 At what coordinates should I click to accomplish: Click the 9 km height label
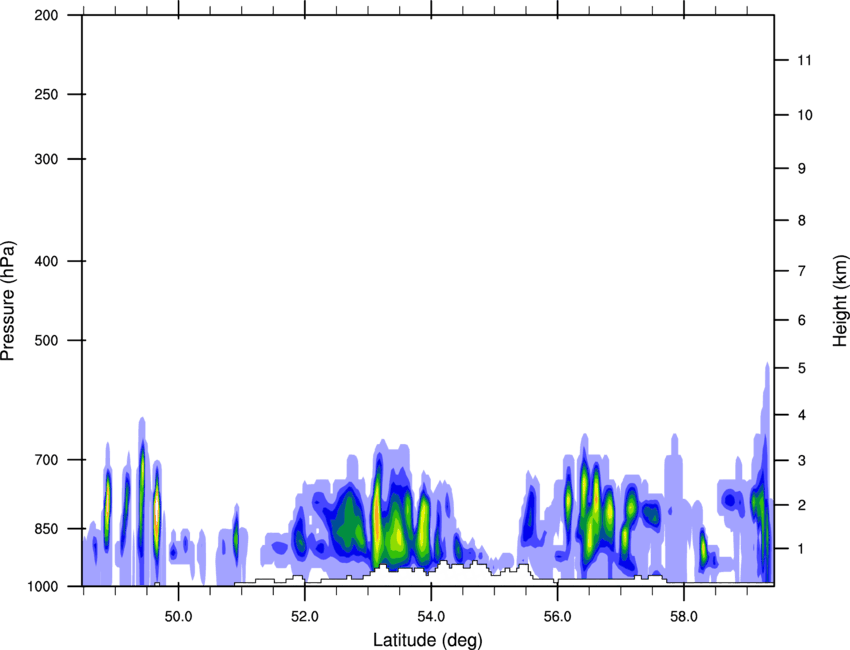802,169
